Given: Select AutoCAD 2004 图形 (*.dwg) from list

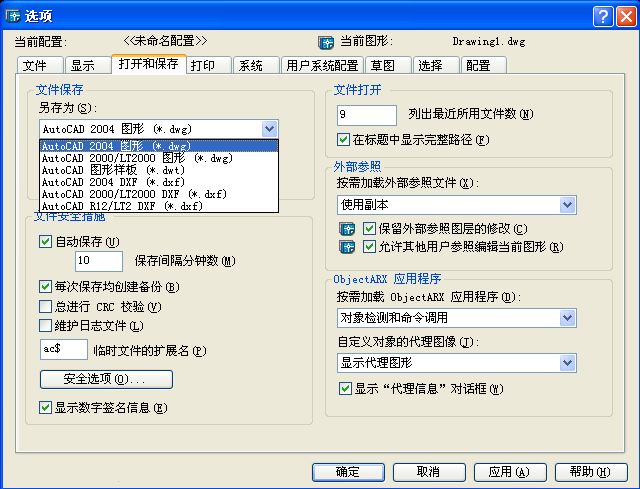Looking at the screenshot, I should click(x=159, y=146).
